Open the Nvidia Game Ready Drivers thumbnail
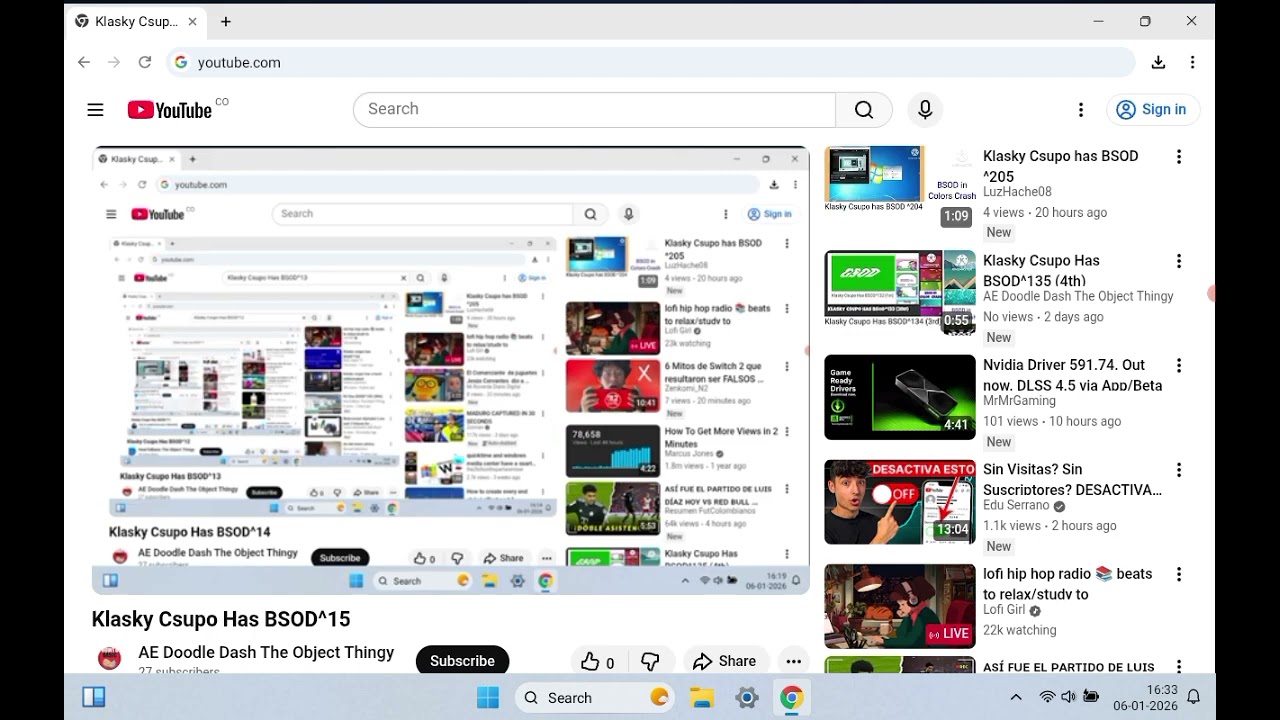Screen dimensions: 1280x720 click(x=900, y=397)
